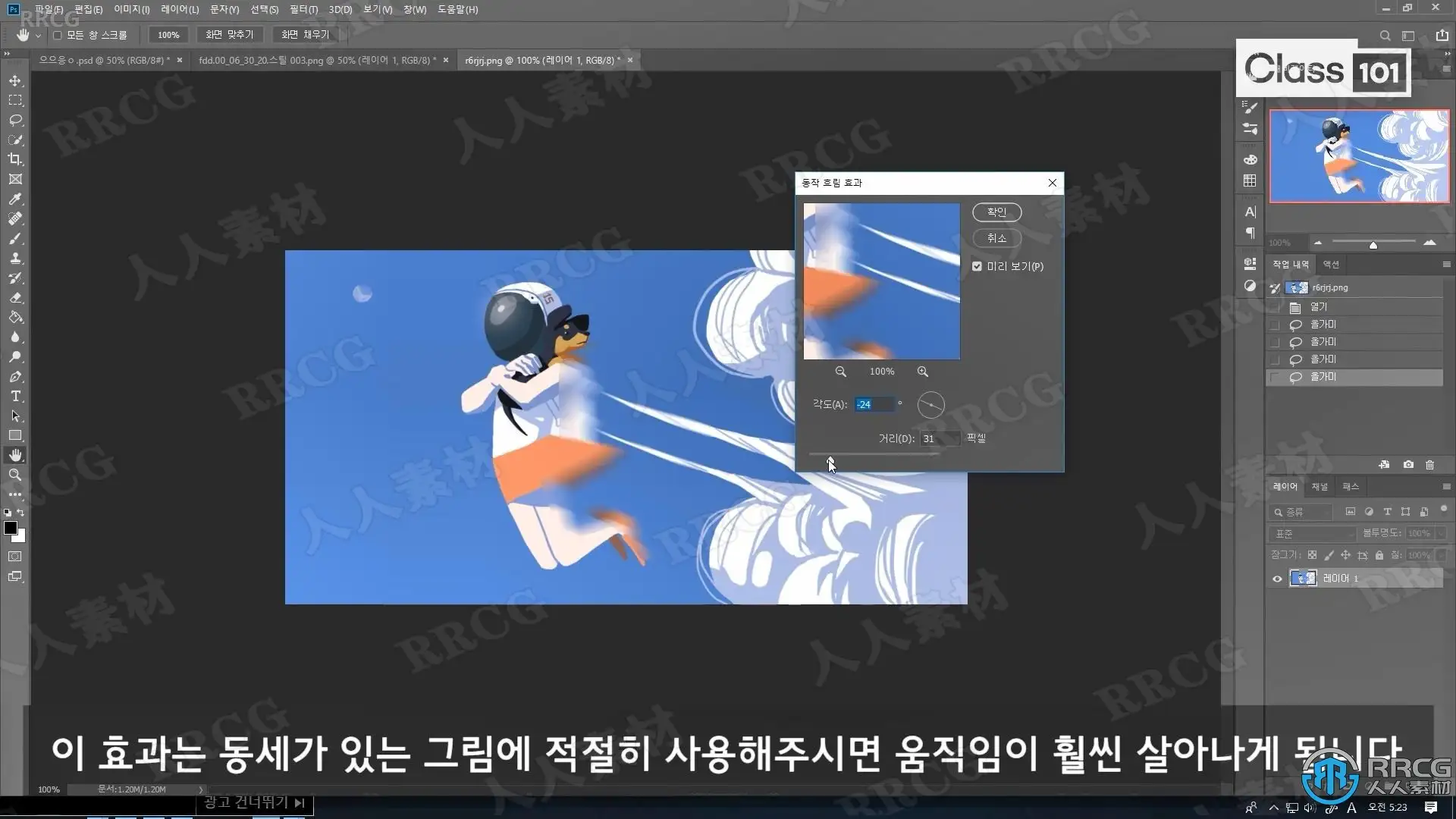Hide 레이어 1 layer visibility

click(x=1277, y=579)
